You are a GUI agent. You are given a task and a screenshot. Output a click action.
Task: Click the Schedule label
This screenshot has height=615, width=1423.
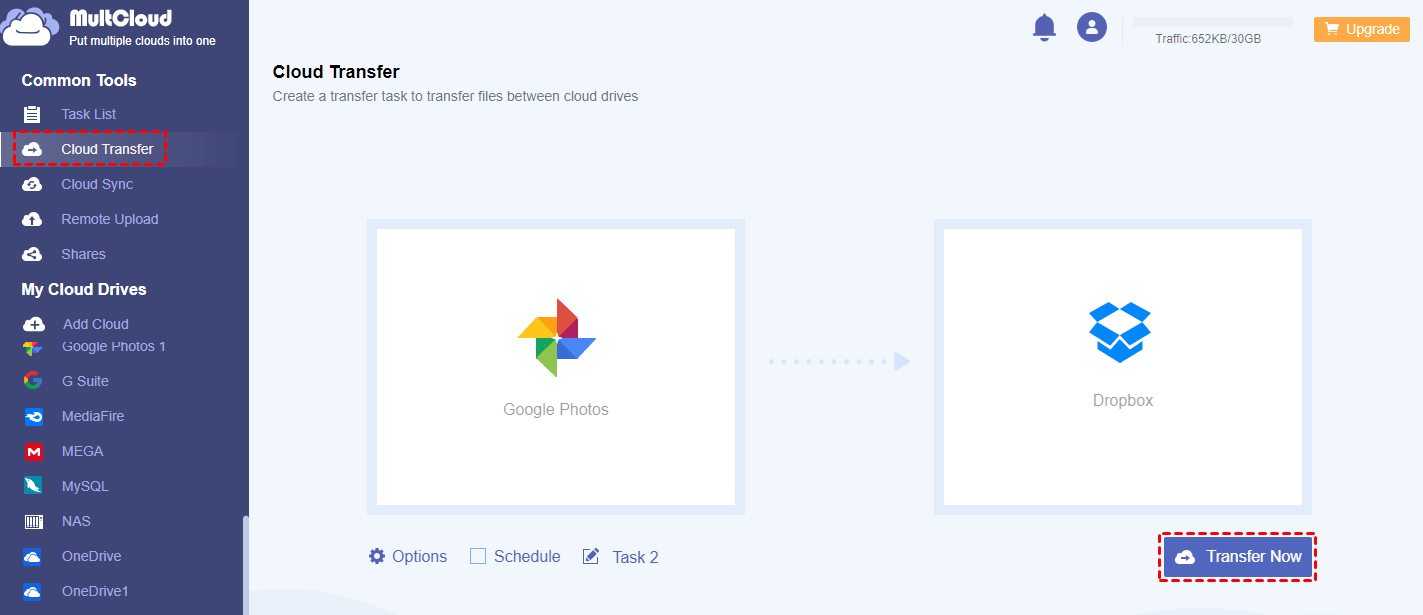click(x=527, y=556)
